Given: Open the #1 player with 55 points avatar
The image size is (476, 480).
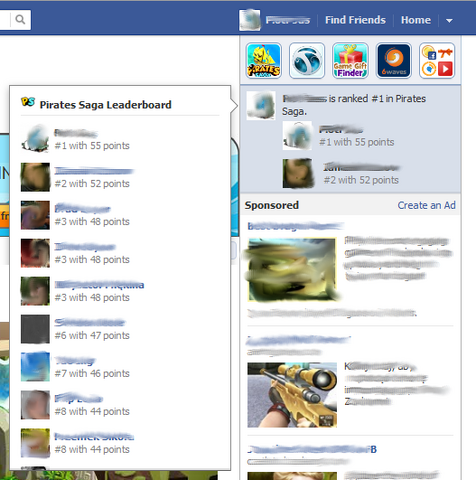Looking at the screenshot, I should point(35,139).
